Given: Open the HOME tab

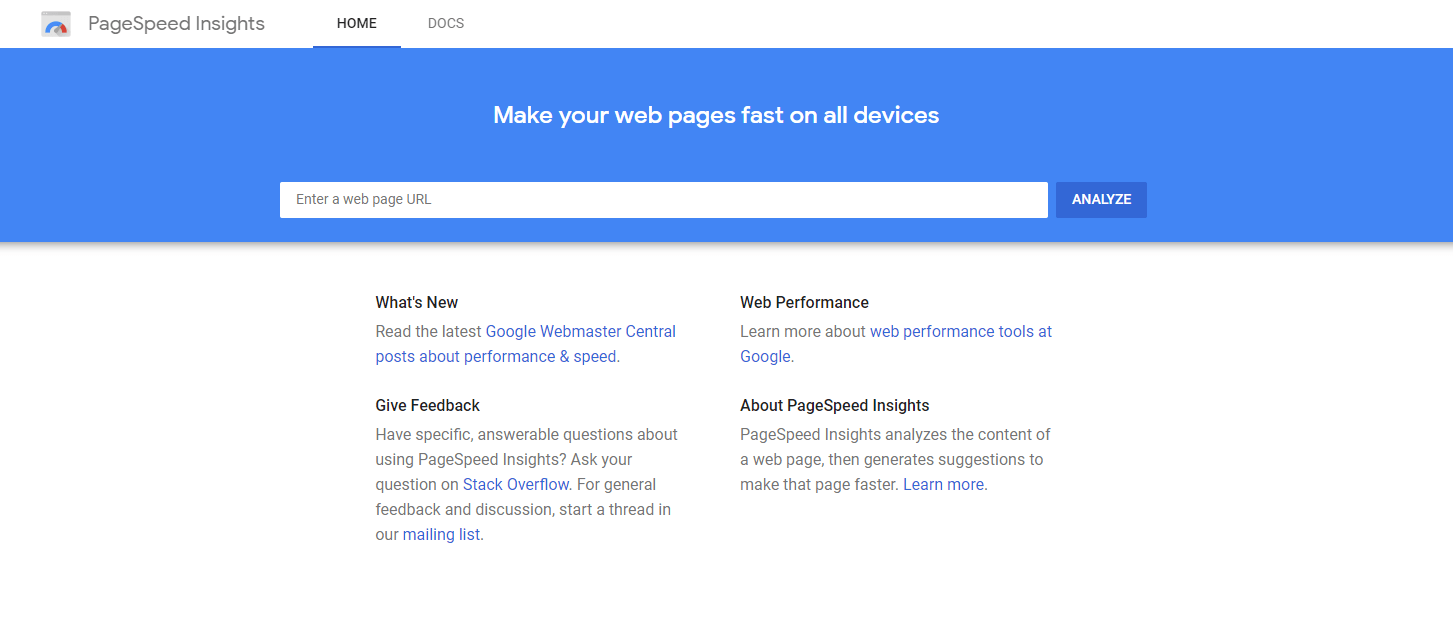Looking at the screenshot, I should tap(357, 23).
